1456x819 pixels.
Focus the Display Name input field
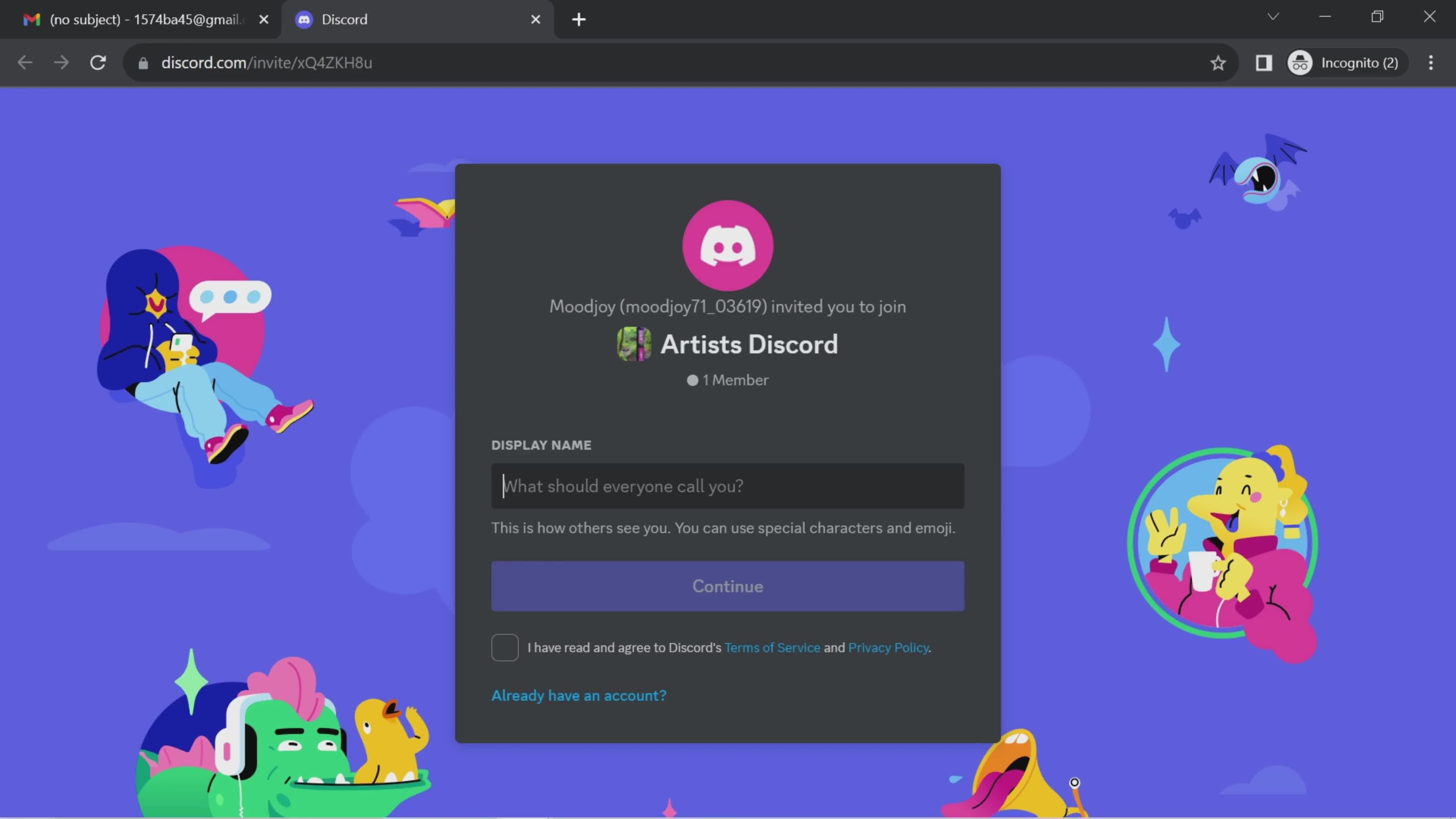[x=728, y=486]
